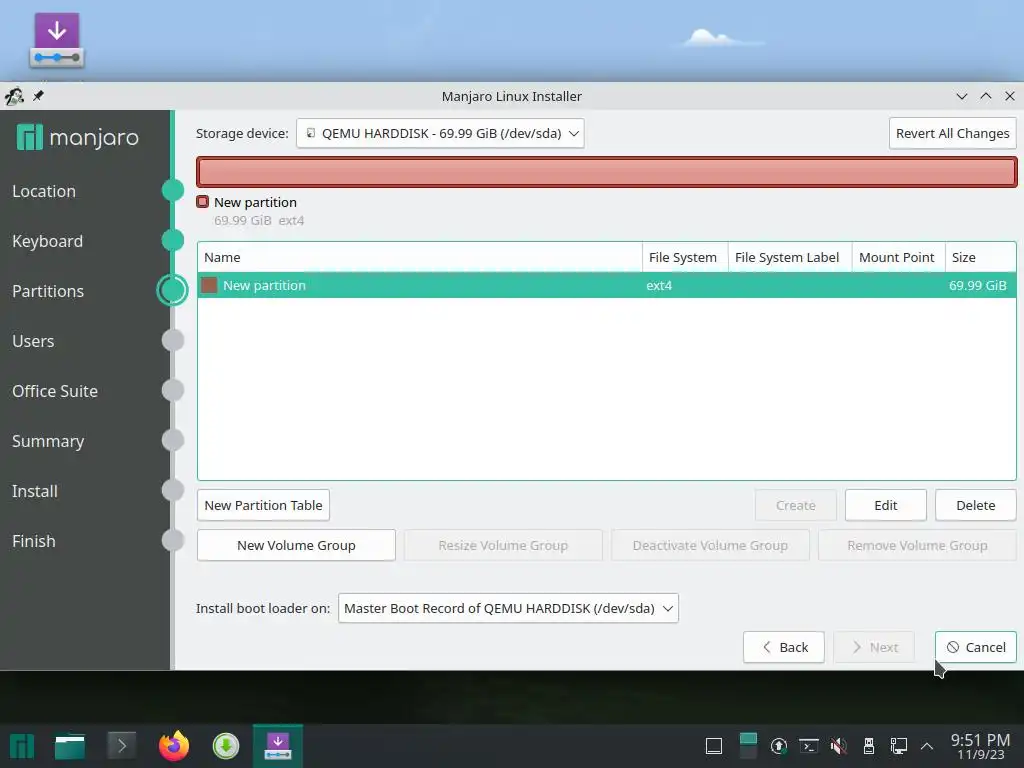This screenshot has width=1024, height=768.
Task: Select Users step in sidebar
Action: tap(33, 341)
